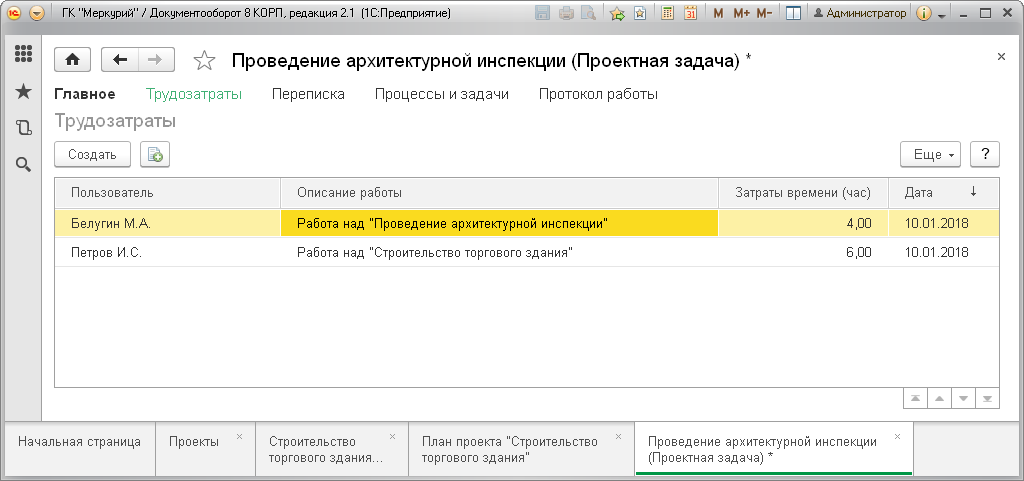This screenshot has height=481, width=1024.
Task: Open the calculator icon
Action: [x=667, y=13]
